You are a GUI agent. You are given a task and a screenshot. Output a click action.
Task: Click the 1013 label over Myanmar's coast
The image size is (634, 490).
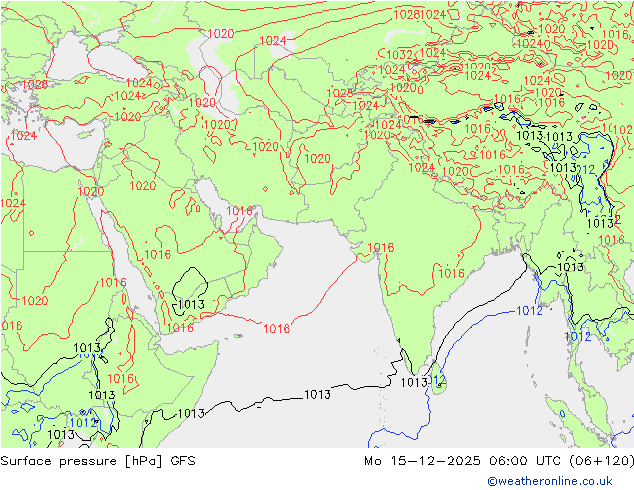pos(570,267)
